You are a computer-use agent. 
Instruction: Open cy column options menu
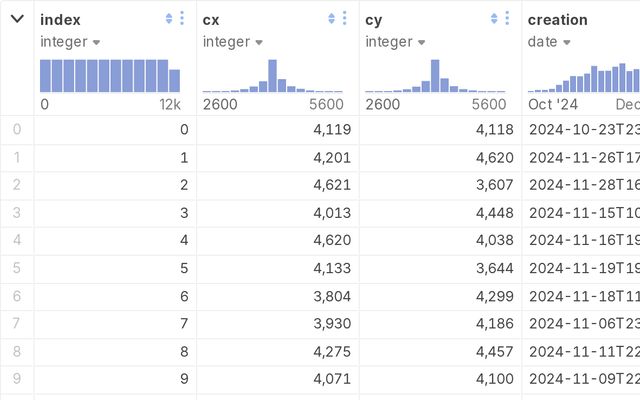click(507, 19)
